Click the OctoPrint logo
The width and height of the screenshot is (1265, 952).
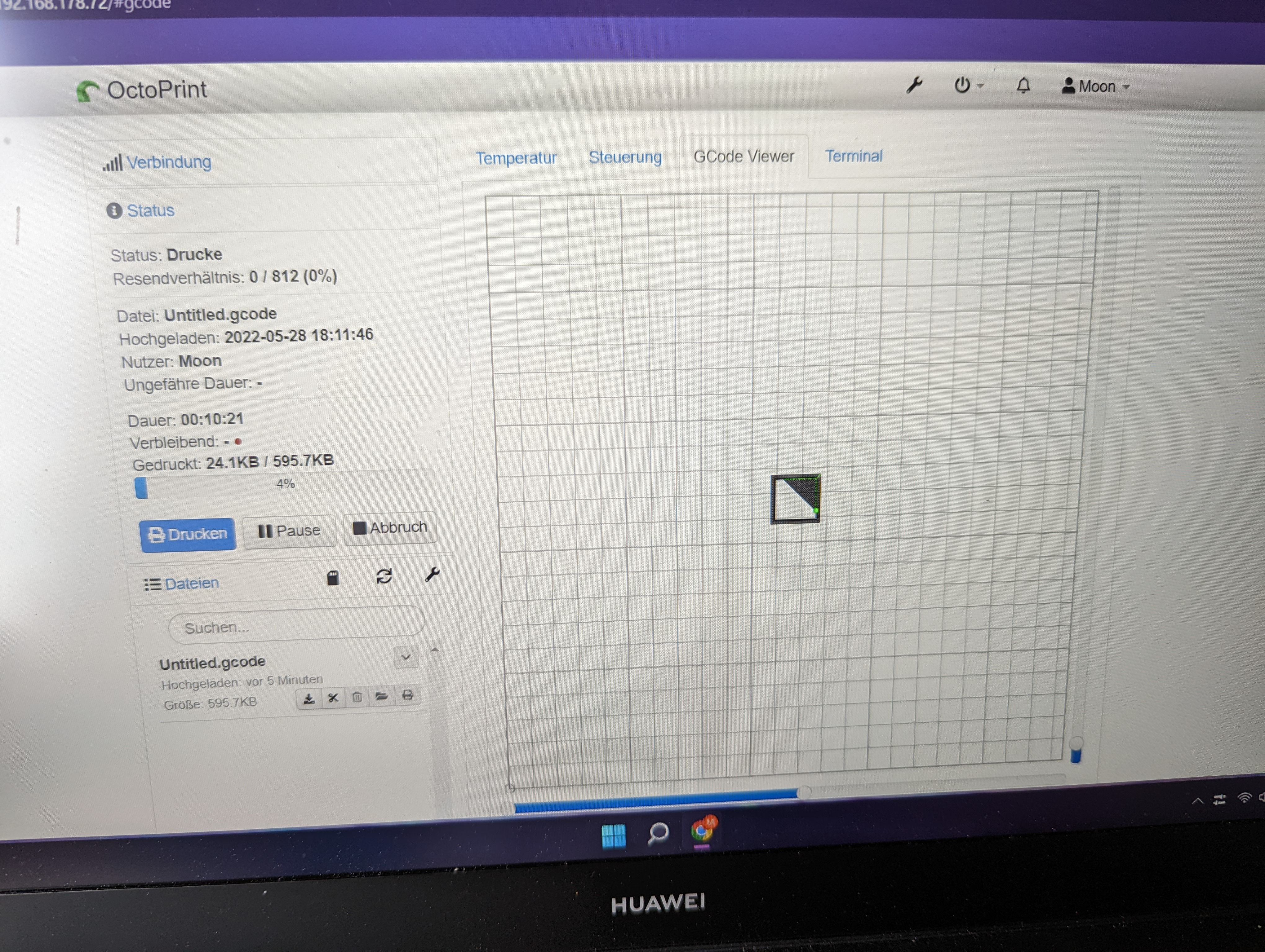click(142, 90)
